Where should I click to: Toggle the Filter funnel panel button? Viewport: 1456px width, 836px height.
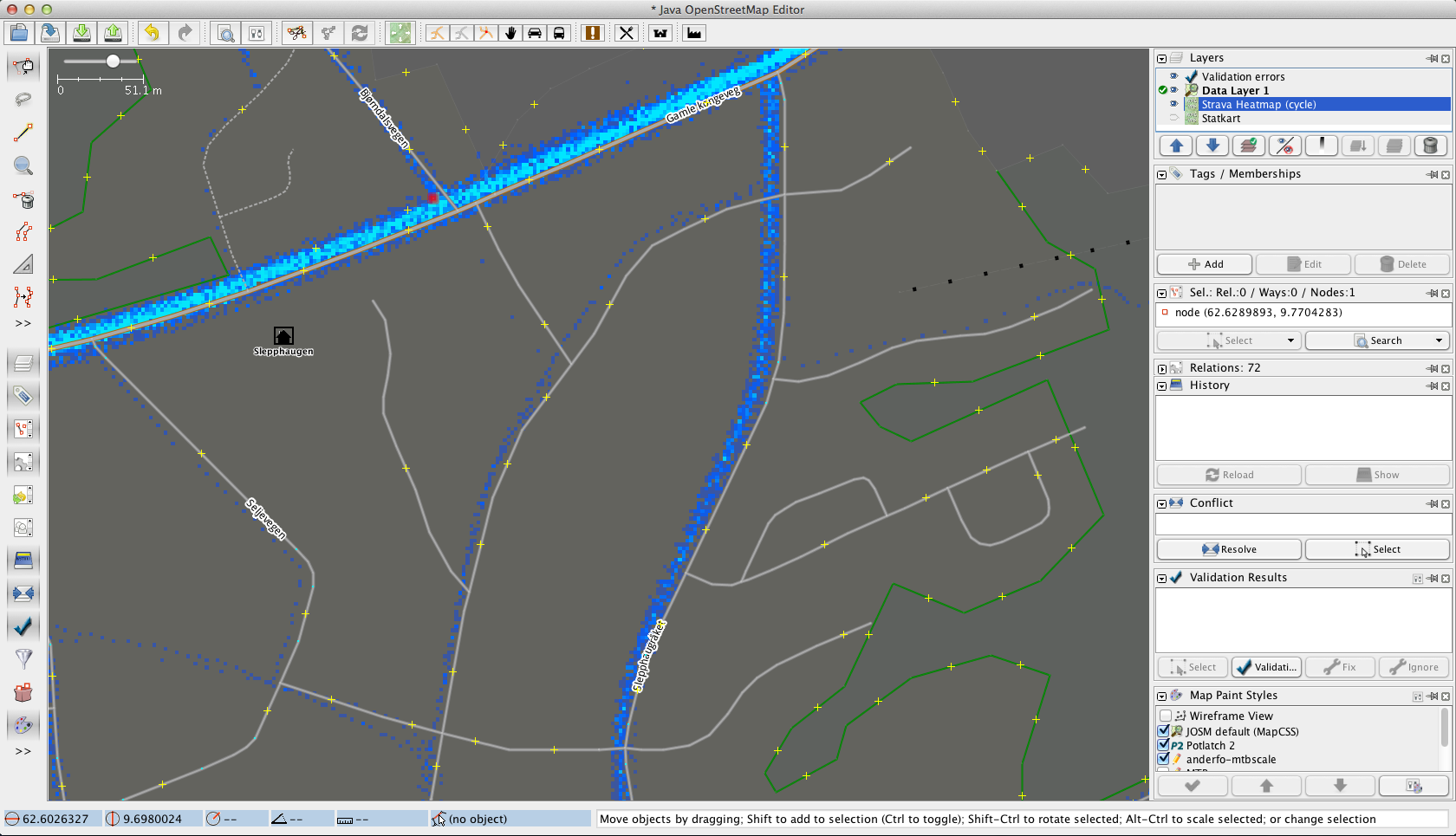[23, 658]
